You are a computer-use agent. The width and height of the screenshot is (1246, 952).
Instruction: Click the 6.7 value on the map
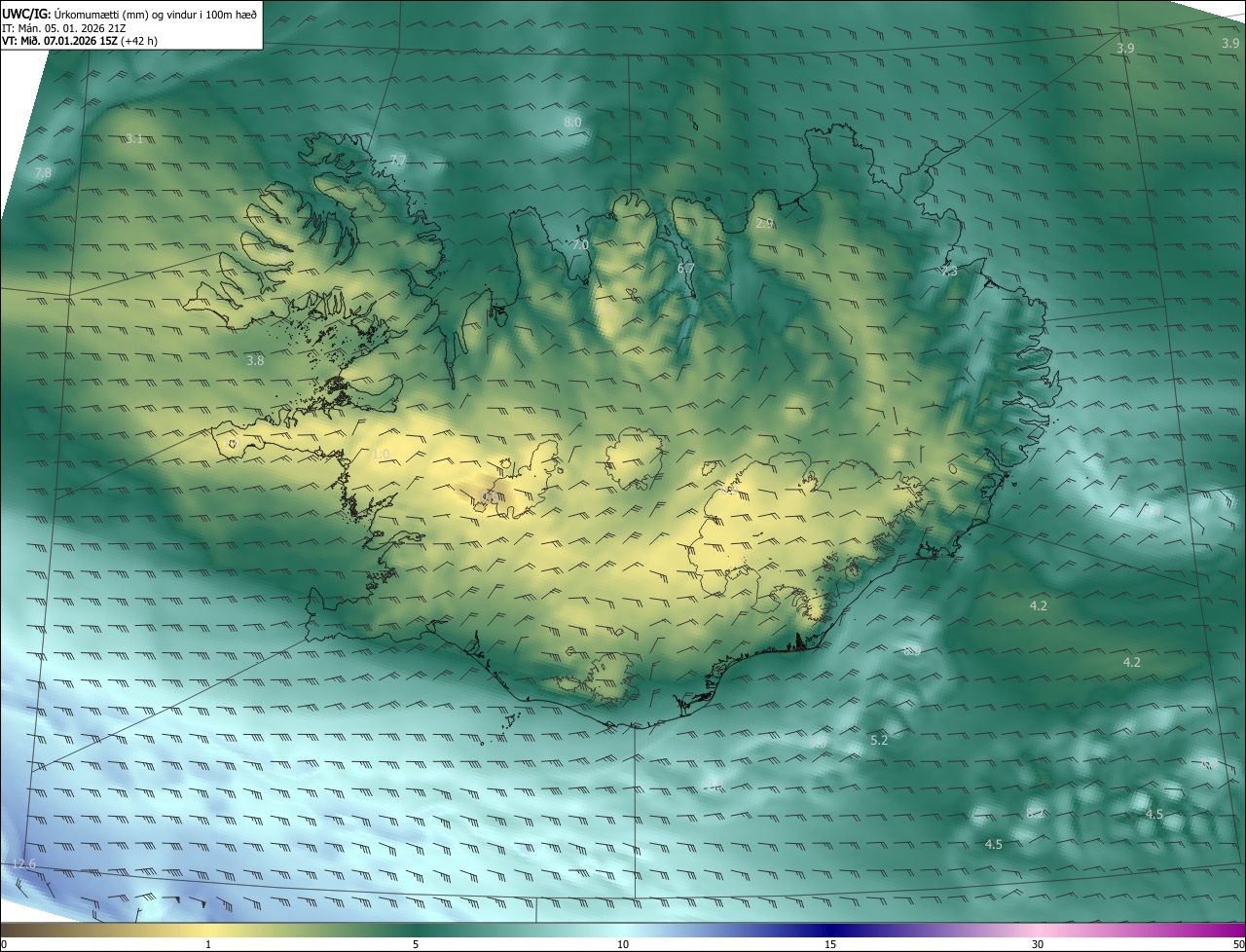pyautogui.click(x=685, y=268)
